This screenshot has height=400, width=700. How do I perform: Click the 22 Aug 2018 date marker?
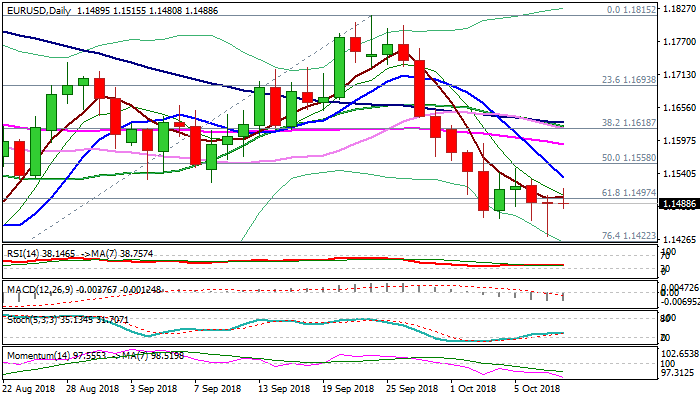point(30,389)
